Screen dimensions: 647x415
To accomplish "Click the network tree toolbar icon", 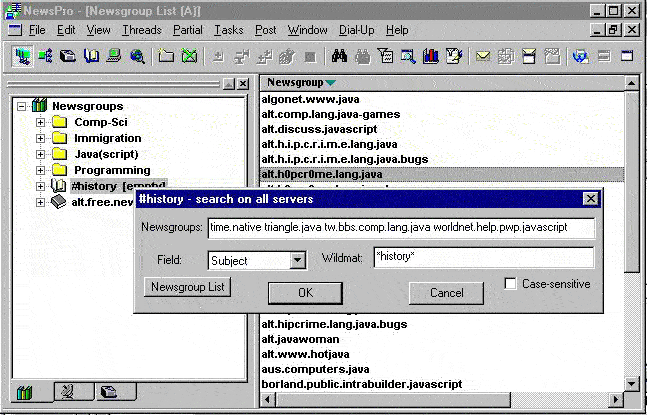I will coord(22,56).
